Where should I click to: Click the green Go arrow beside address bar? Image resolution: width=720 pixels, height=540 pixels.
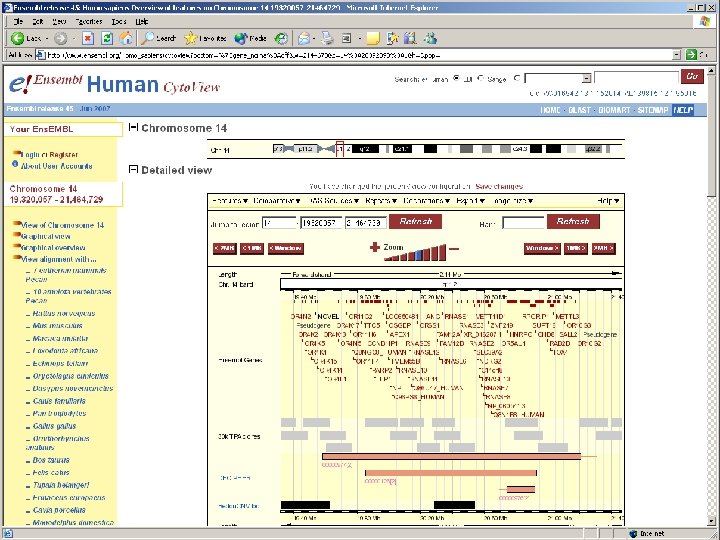tap(691, 55)
